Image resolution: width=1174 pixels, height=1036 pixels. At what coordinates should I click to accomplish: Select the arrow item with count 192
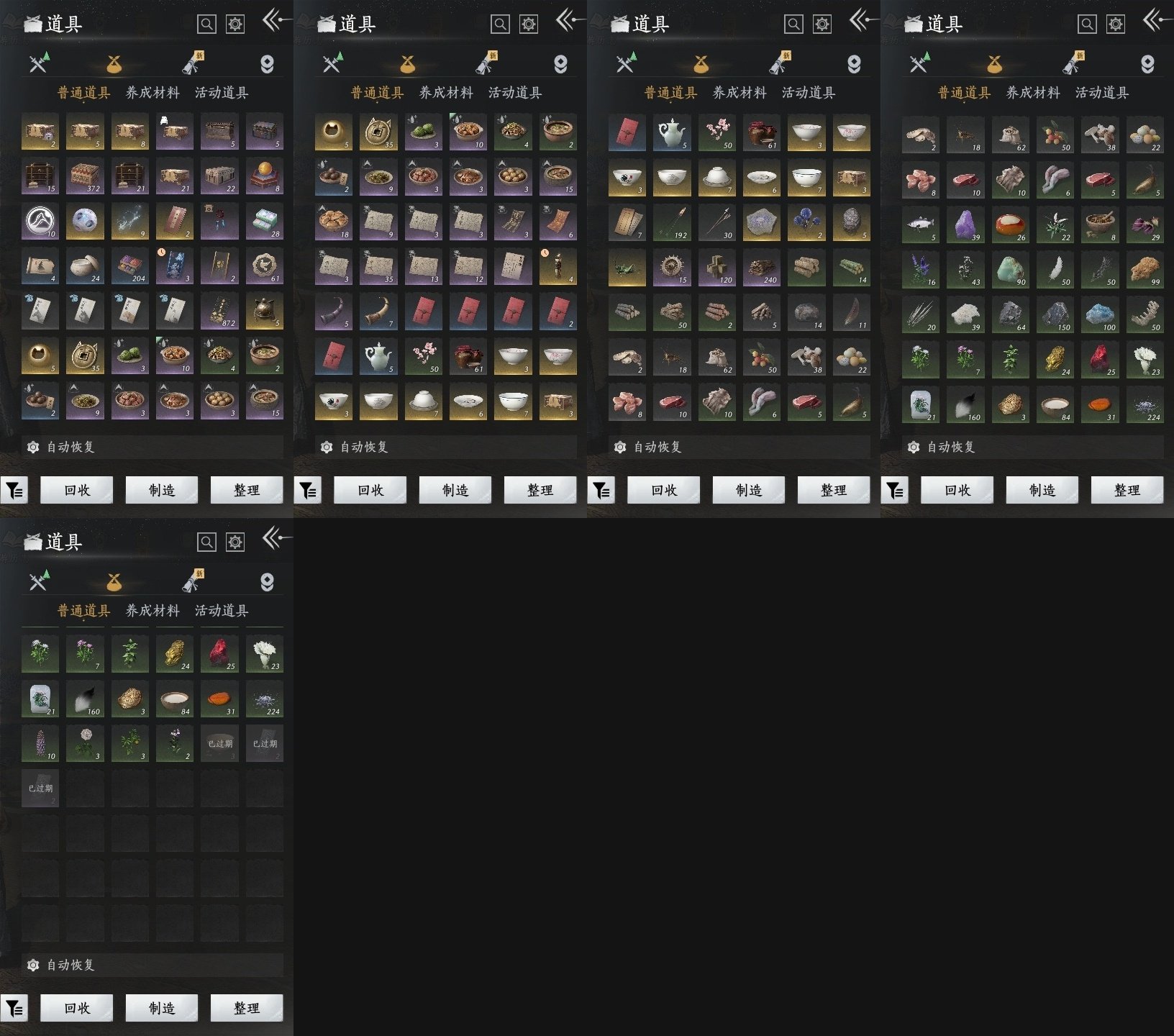pyautogui.click(x=672, y=222)
